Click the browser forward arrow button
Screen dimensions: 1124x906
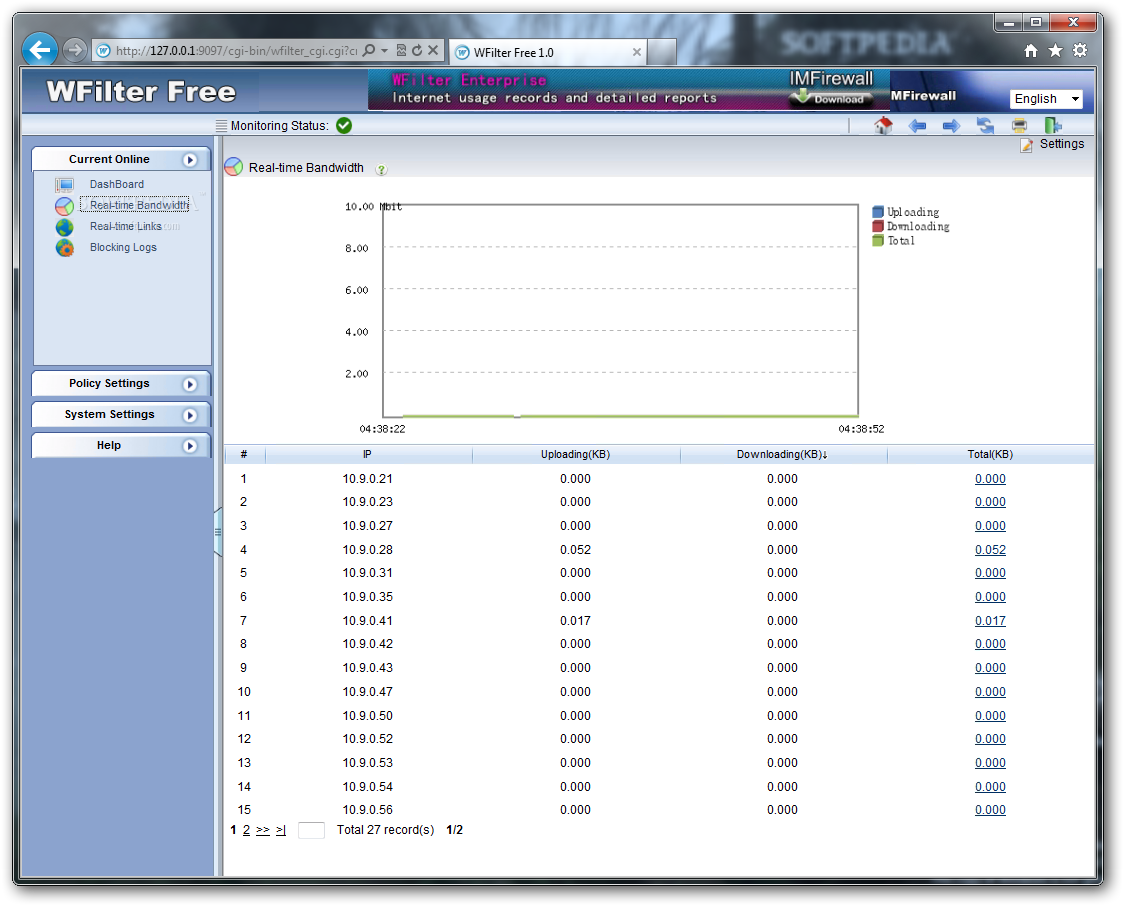[x=75, y=50]
